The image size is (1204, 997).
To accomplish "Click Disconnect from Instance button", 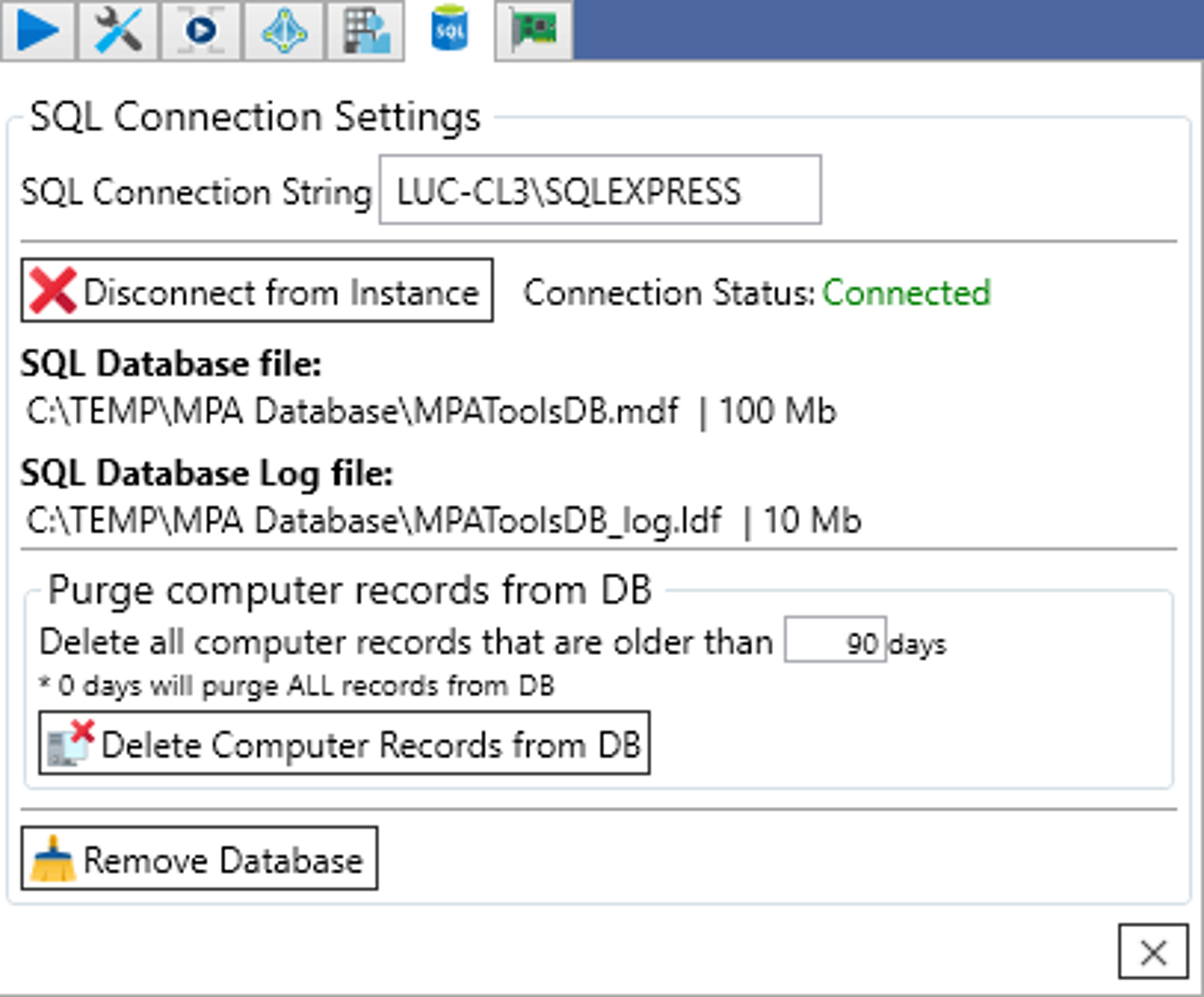I will tap(257, 290).
